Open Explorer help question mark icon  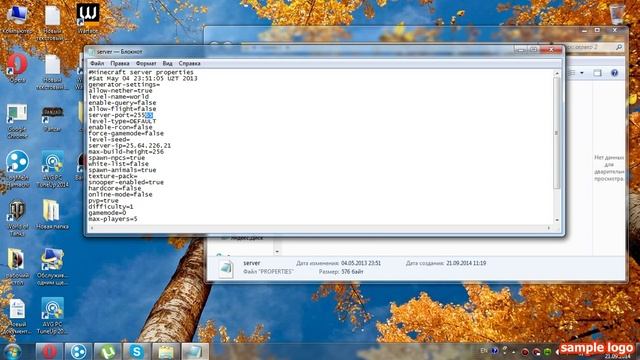click(x=615, y=73)
